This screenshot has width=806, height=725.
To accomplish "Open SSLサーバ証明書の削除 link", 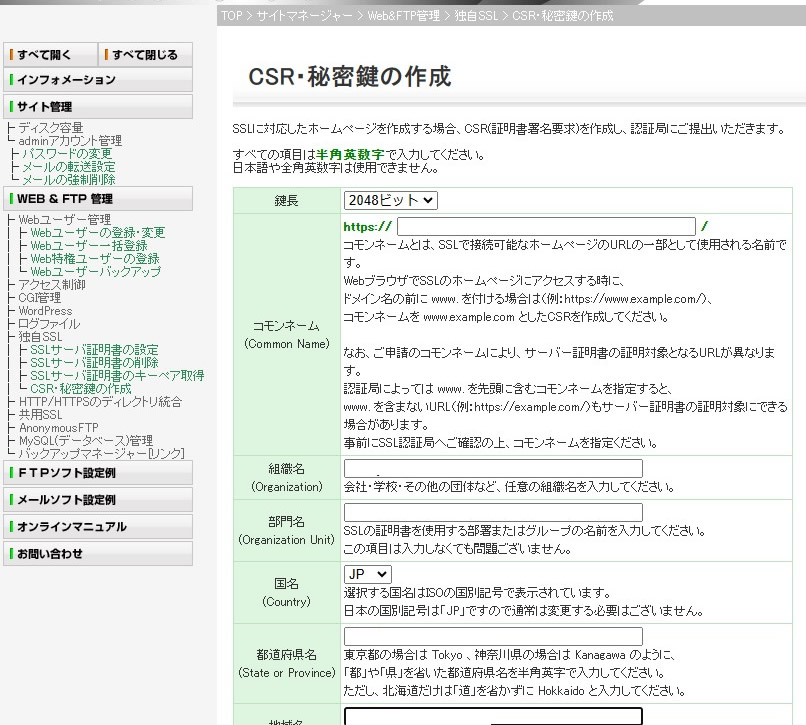I will pos(94,362).
